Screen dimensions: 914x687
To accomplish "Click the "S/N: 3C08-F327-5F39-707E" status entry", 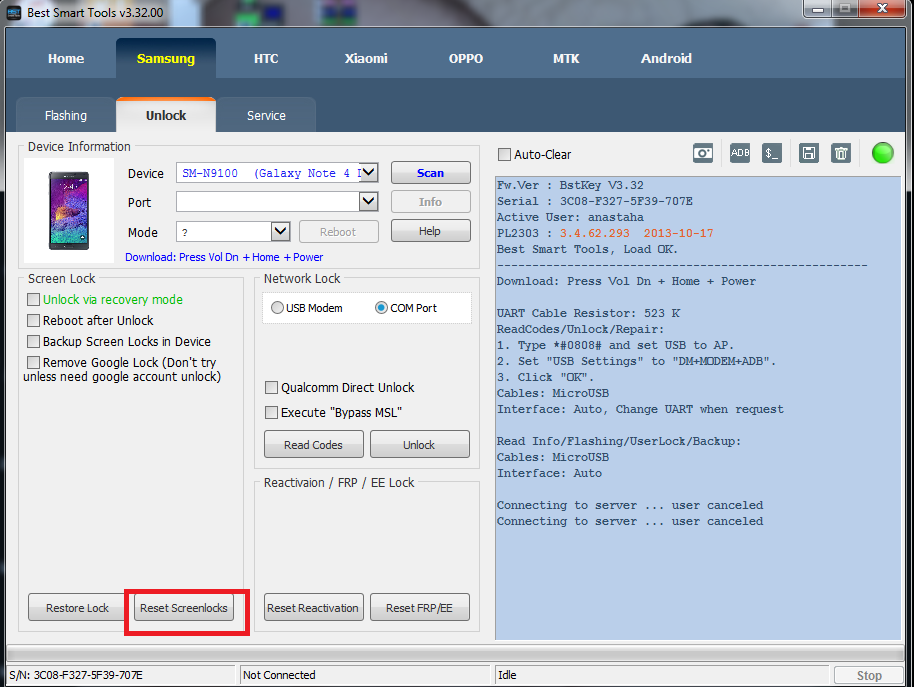I will pos(76,675).
